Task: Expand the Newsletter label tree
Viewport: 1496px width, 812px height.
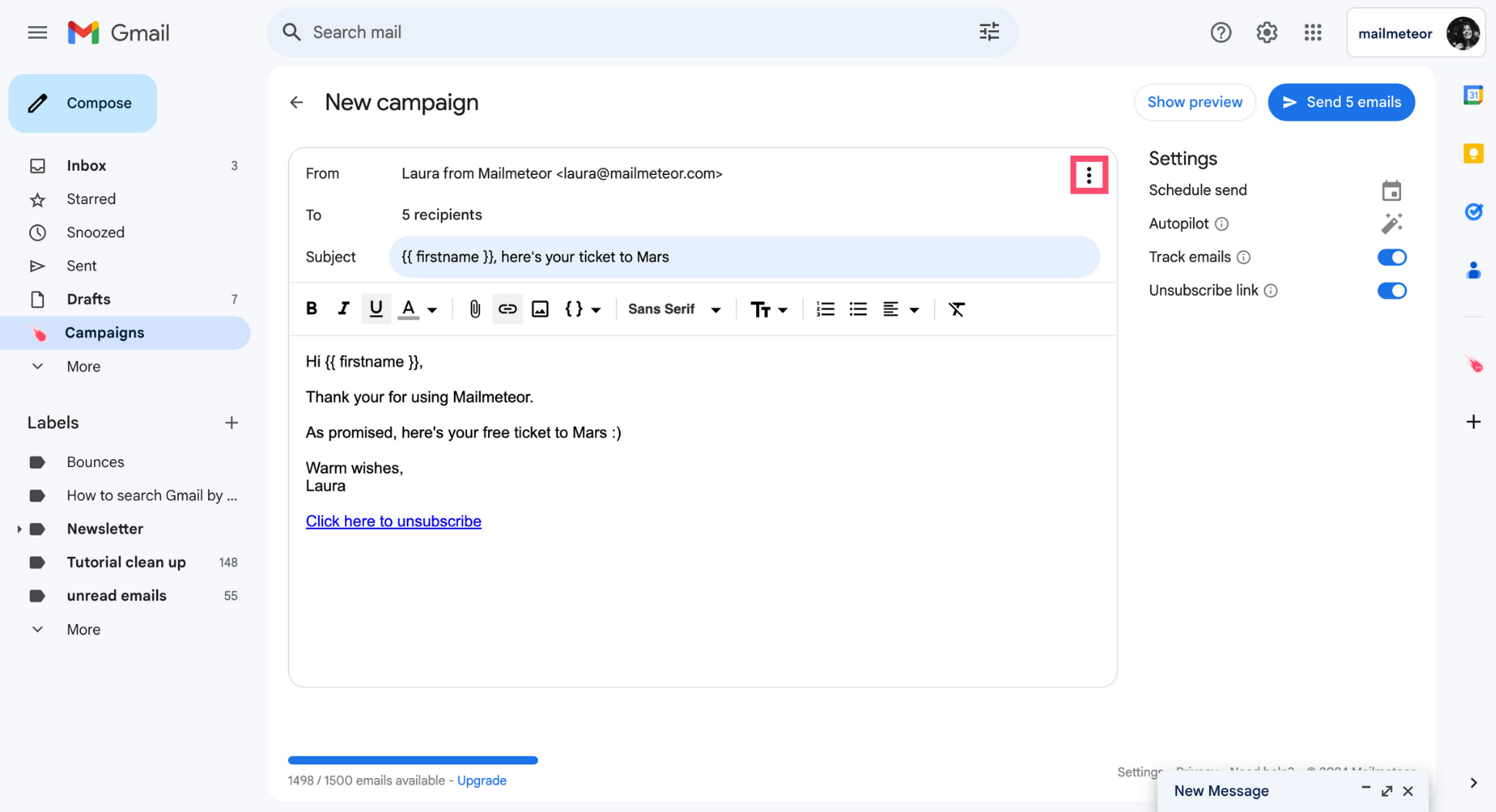Action: (x=18, y=529)
